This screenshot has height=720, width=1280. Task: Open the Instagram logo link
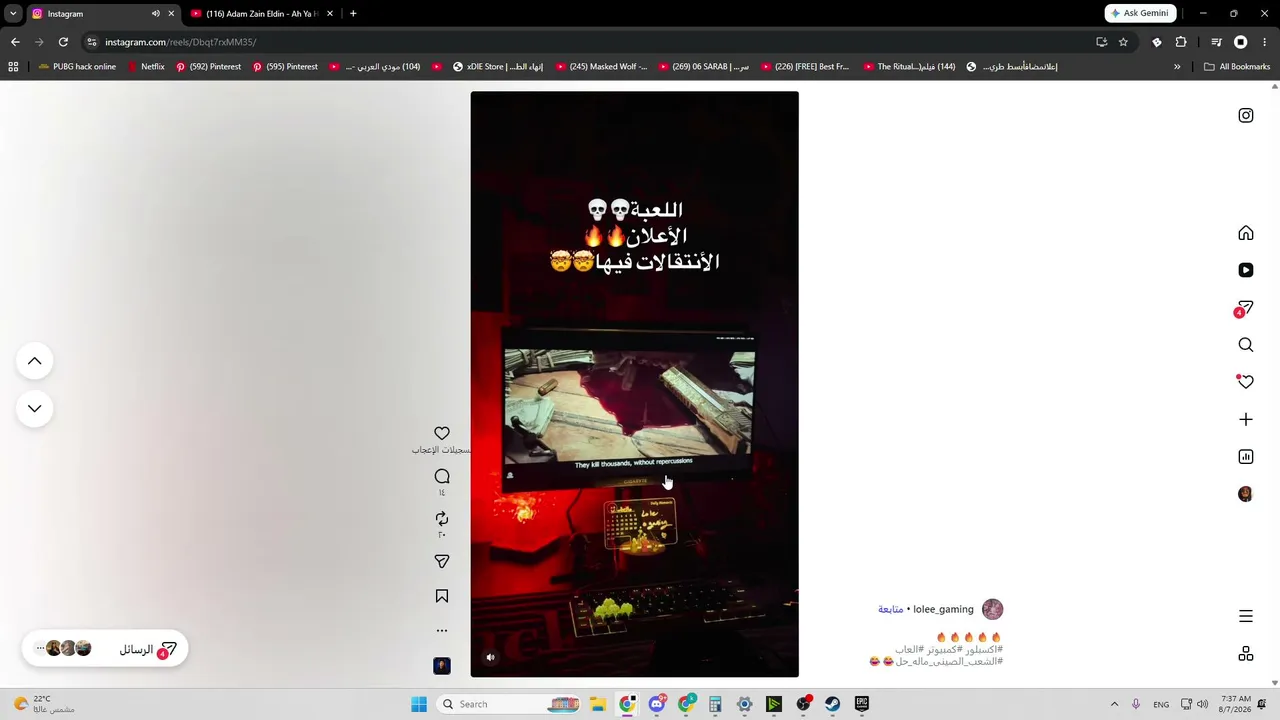pos(1246,115)
